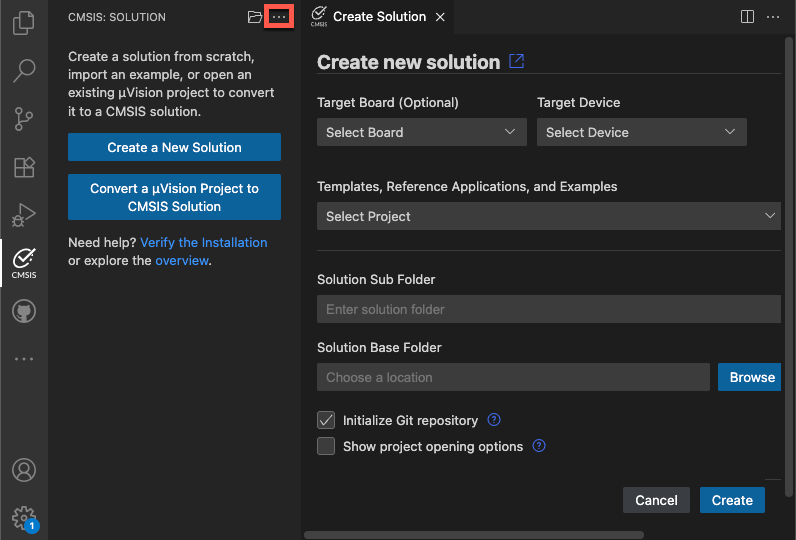
Task: Select the CMSIS view icon
Action: click(24, 263)
